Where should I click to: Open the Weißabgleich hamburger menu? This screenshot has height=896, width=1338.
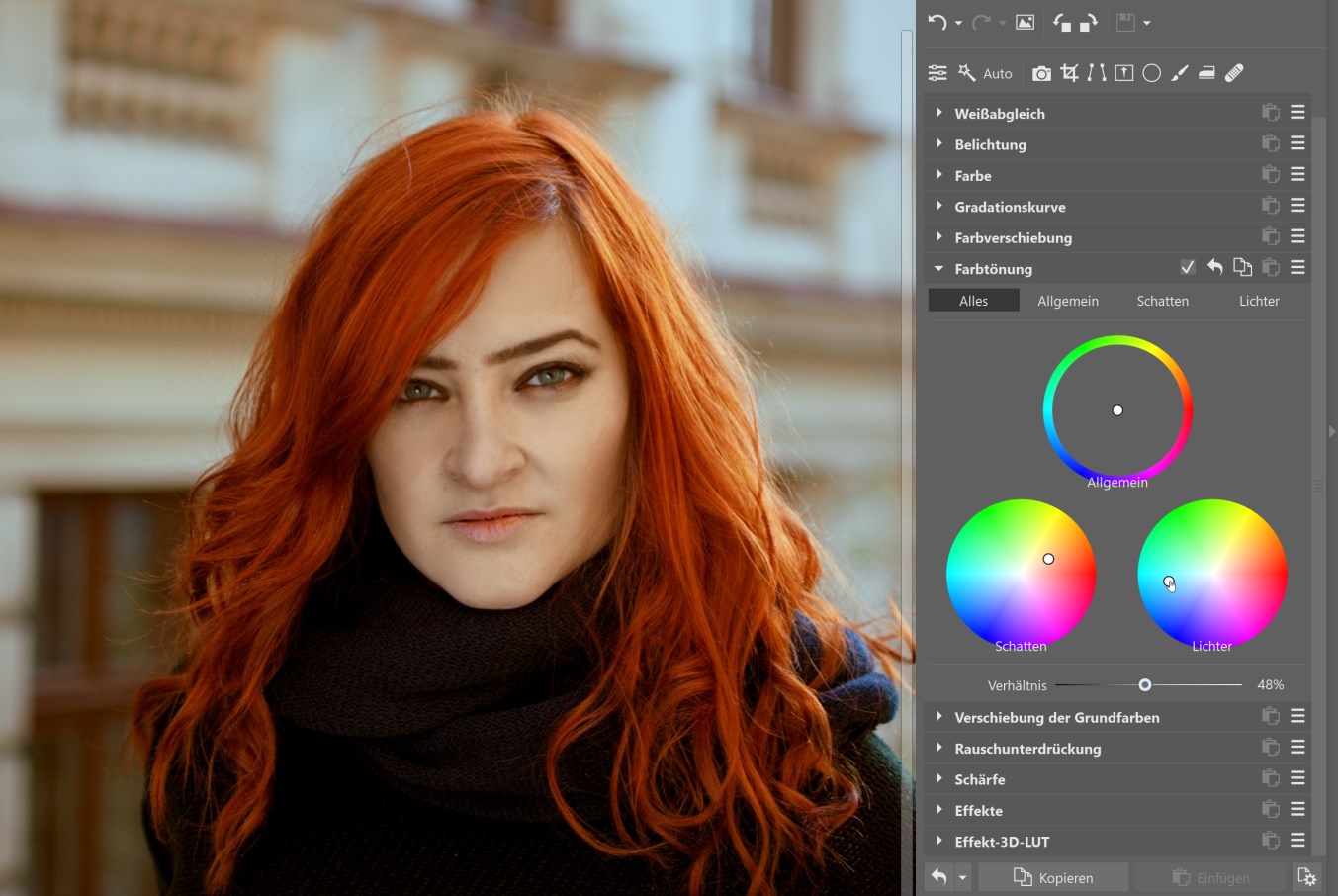[x=1297, y=113]
